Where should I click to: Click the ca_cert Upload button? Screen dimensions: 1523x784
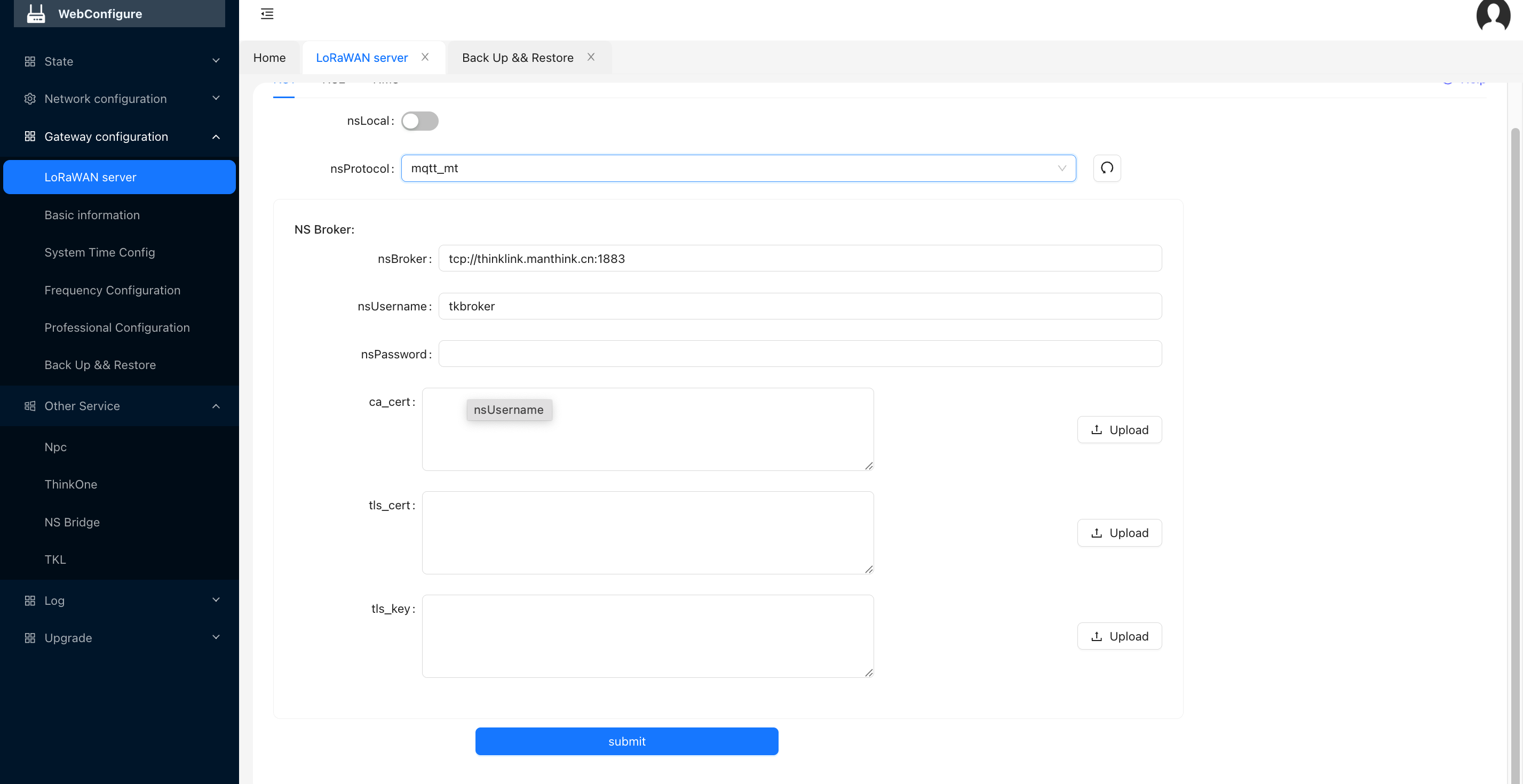tap(1119, 429)
